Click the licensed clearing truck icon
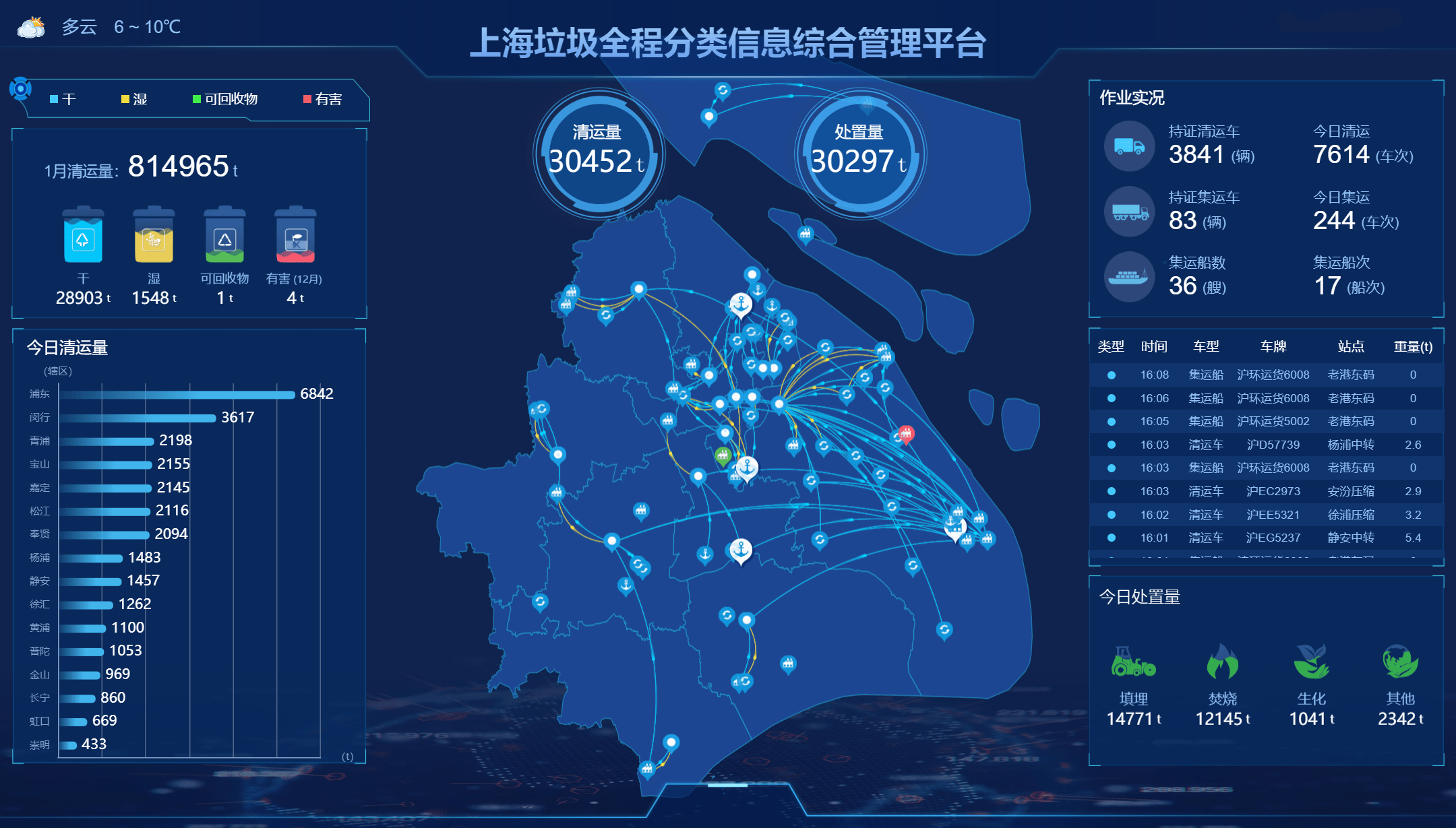The image size is (1456, 828). click(x=1130, y=146)
